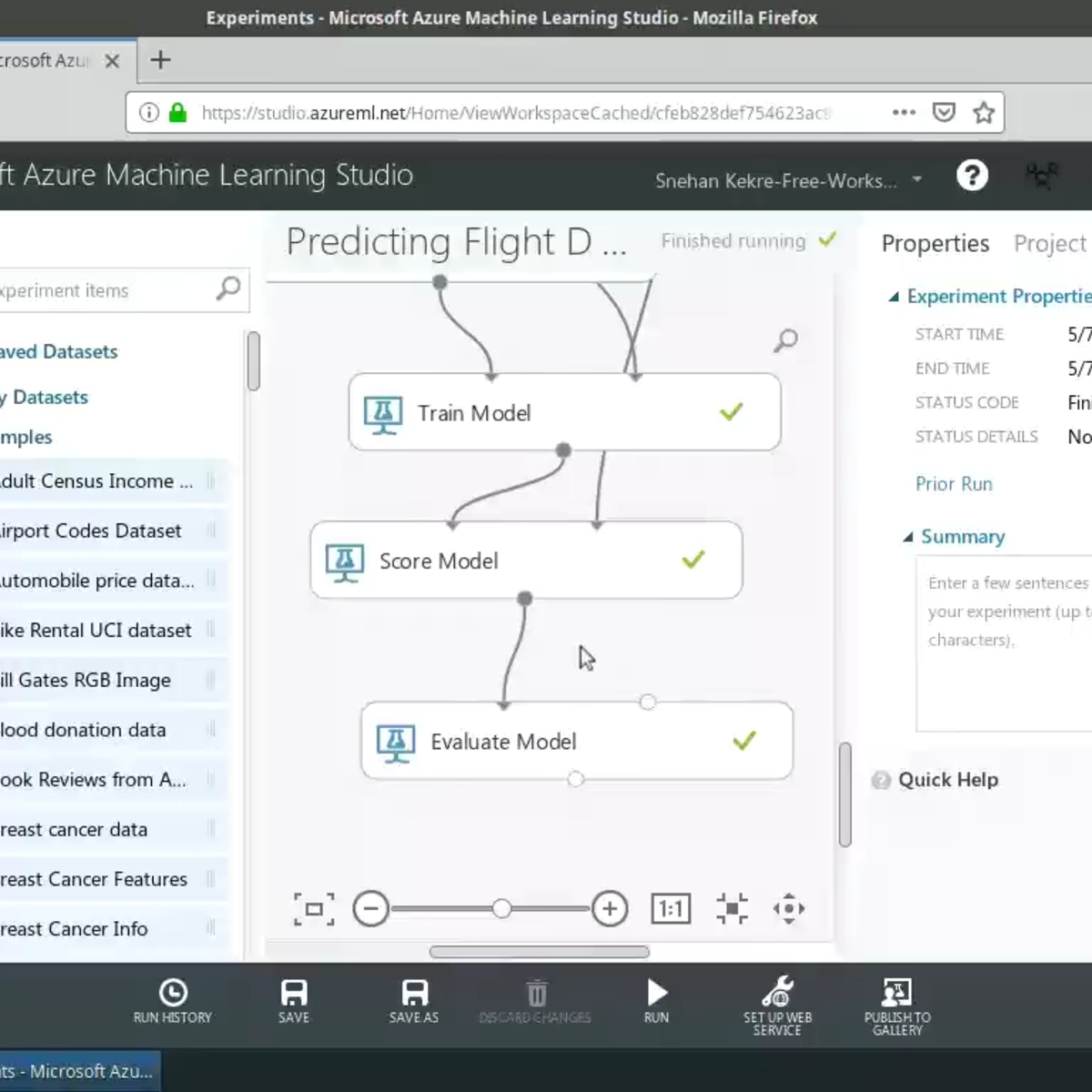
Task: Open the Prior Run link
Action: pos(954,483)
